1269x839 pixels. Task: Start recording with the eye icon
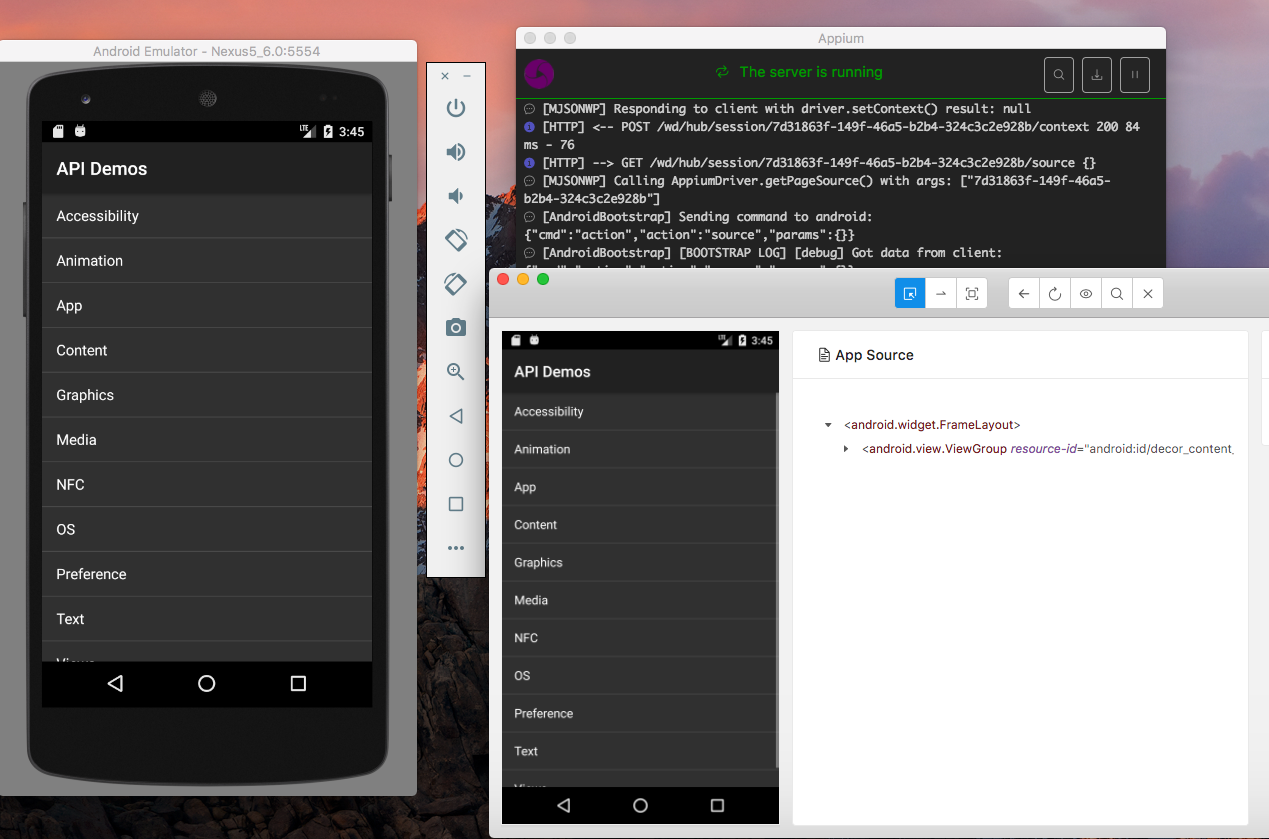pyautogui.click(x=1086, y=294)
